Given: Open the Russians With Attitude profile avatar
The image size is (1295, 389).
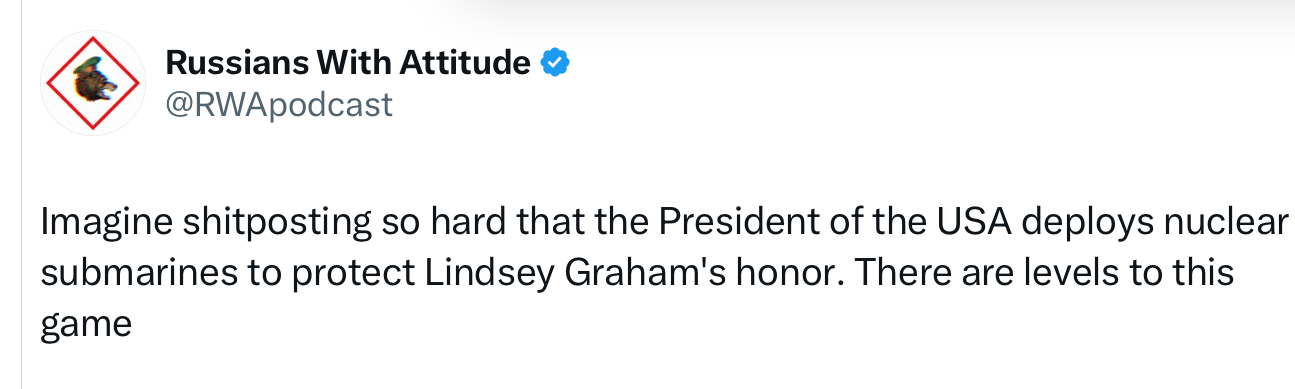Looking at the screenshot, I should (x=94, y=84).
